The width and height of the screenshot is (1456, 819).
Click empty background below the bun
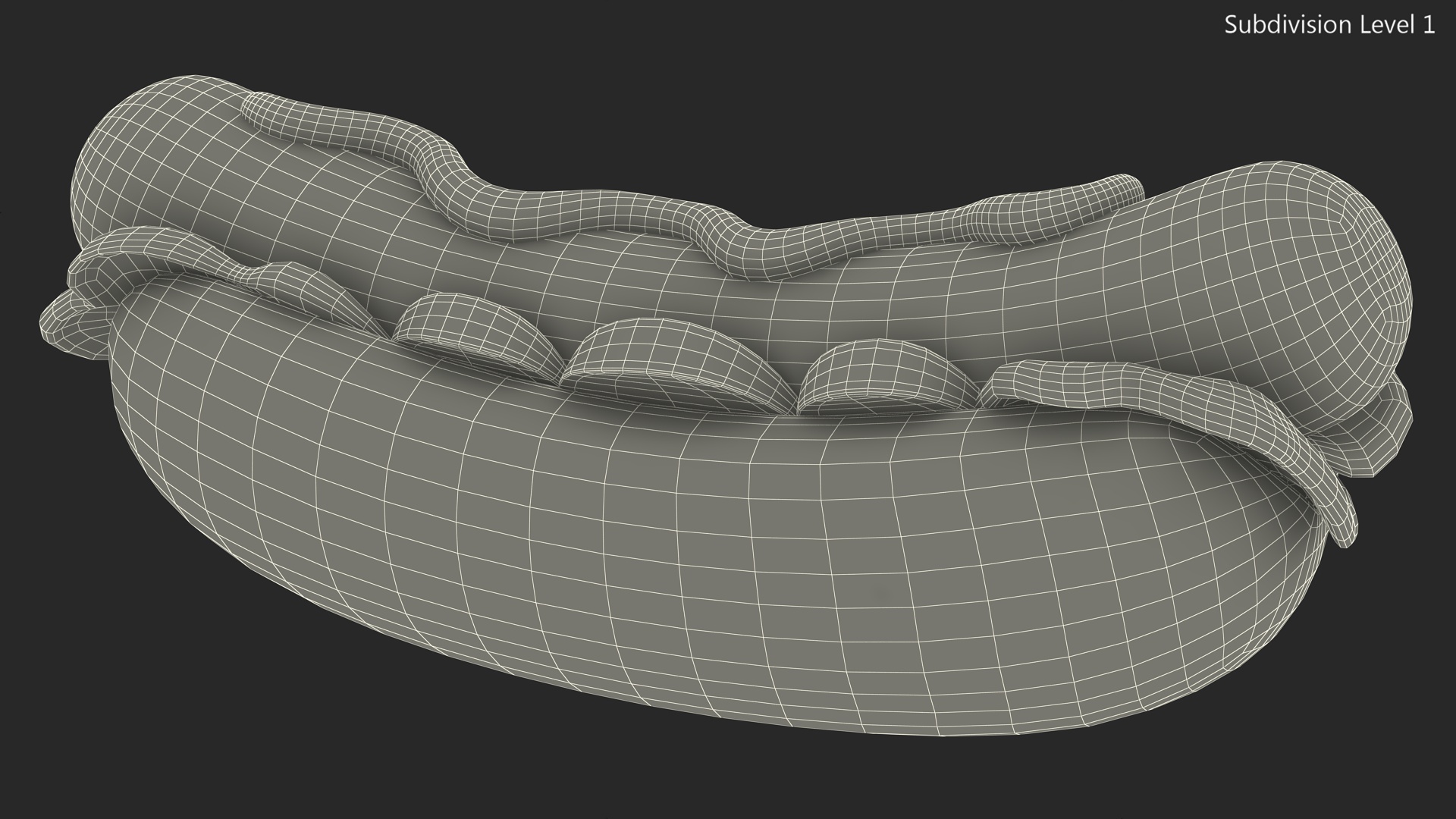coord(728,781)
